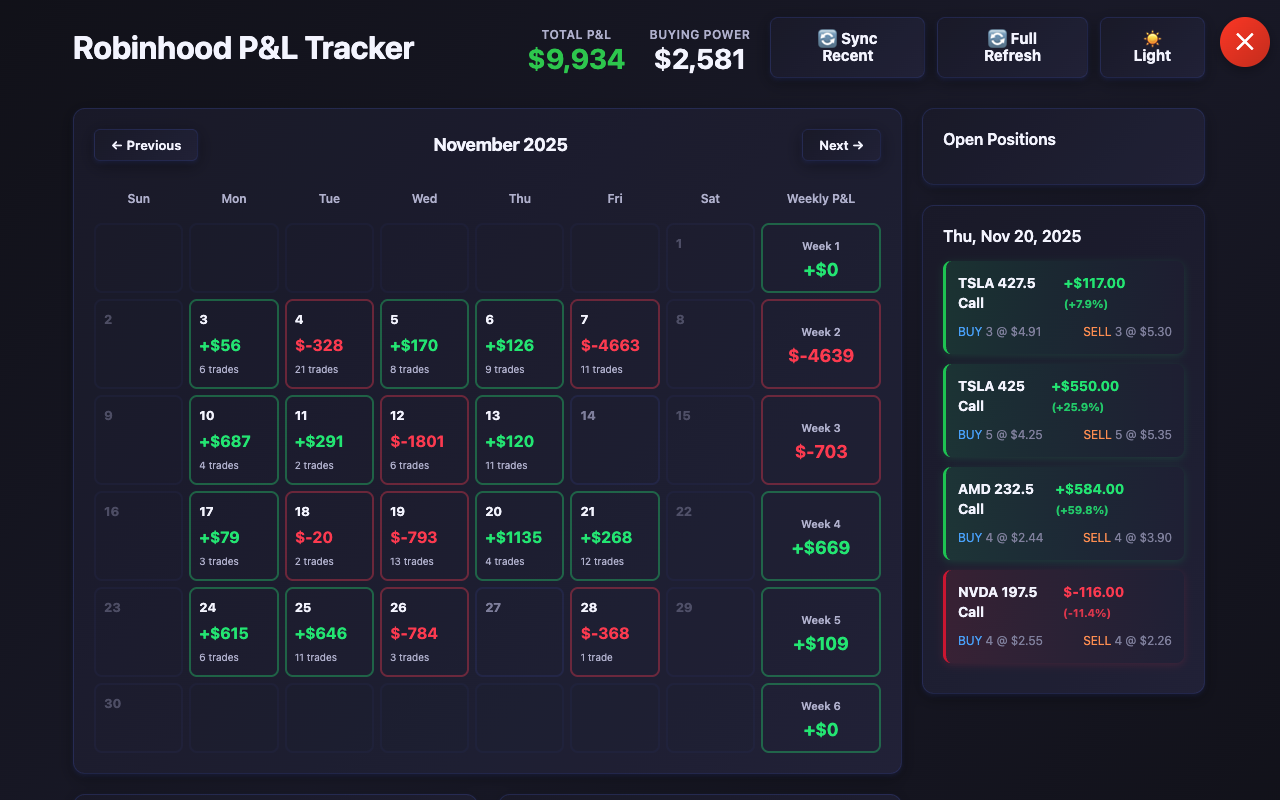Select November 5 day with +$170
Screen dimensions: 1280x800
424,344
